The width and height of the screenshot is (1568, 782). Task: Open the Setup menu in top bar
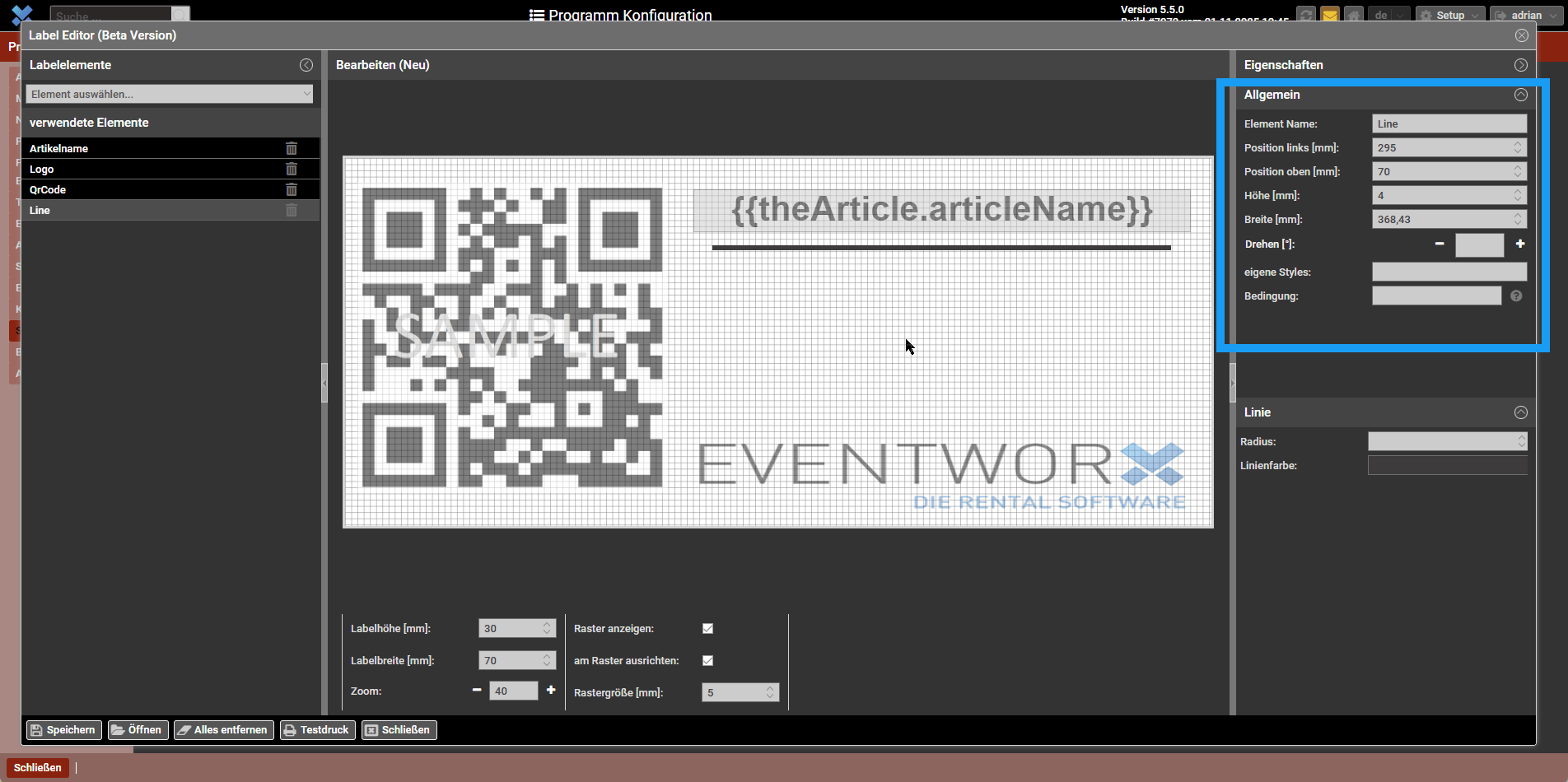click(1449, 16)
